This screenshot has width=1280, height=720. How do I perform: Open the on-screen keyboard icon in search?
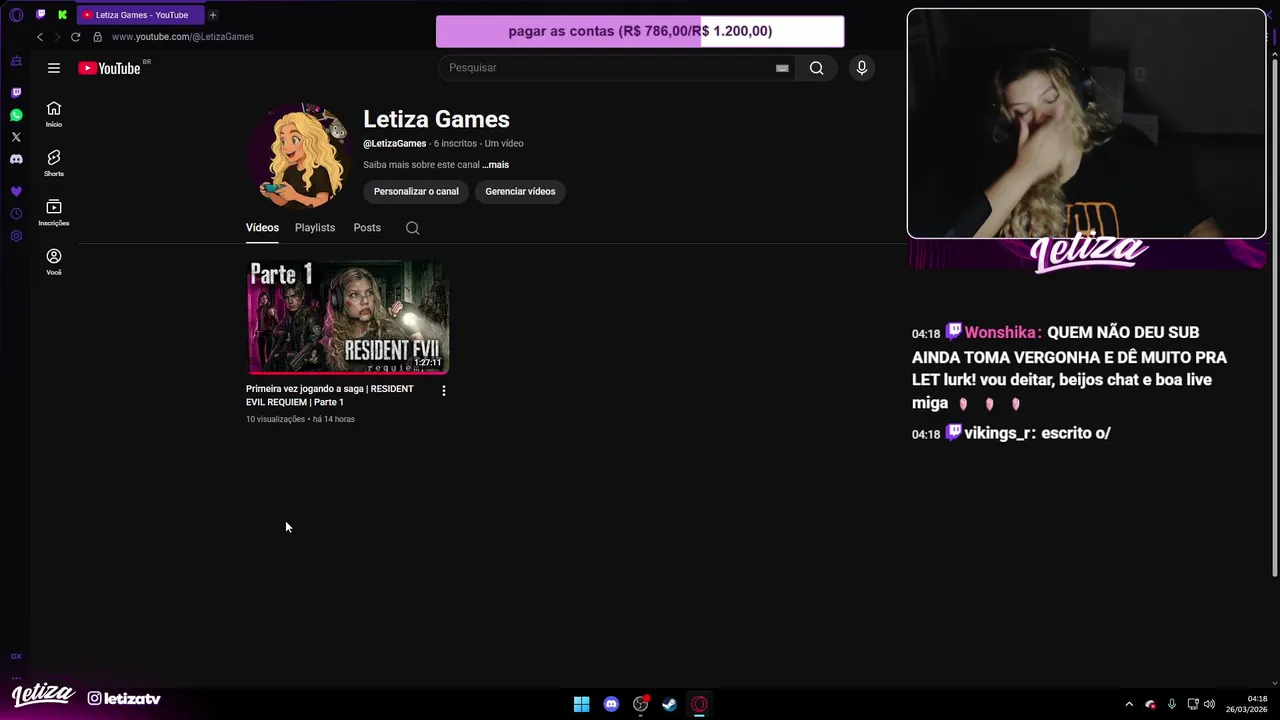coord(782,68)
